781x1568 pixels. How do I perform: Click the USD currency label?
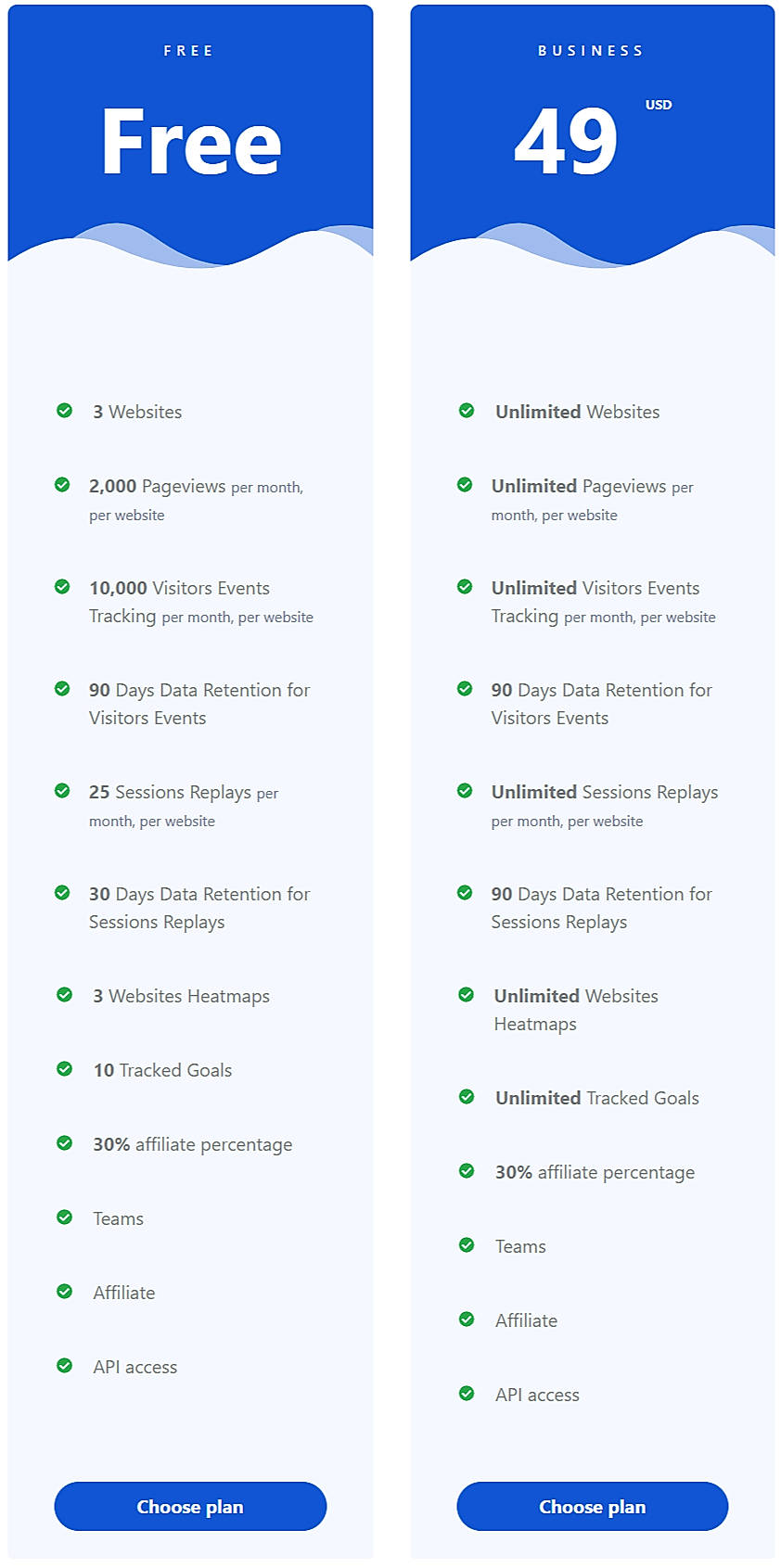point(659,105)
